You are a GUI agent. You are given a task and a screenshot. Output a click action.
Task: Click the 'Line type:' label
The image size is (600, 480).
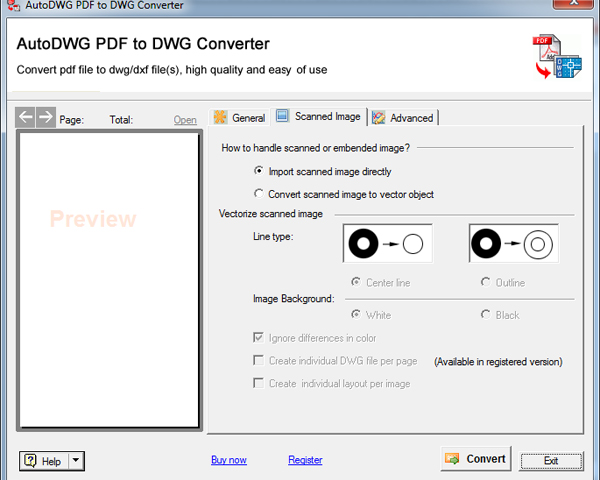tap(273, 237)
